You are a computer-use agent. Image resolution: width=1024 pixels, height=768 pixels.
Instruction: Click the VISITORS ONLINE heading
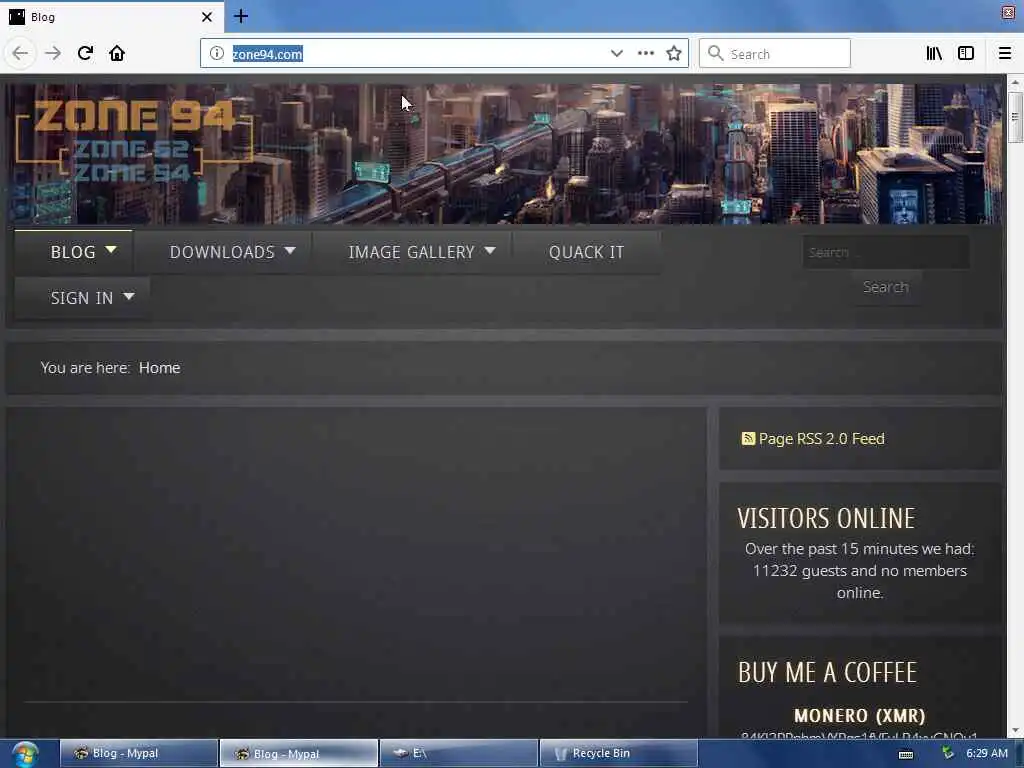point(826,519)
